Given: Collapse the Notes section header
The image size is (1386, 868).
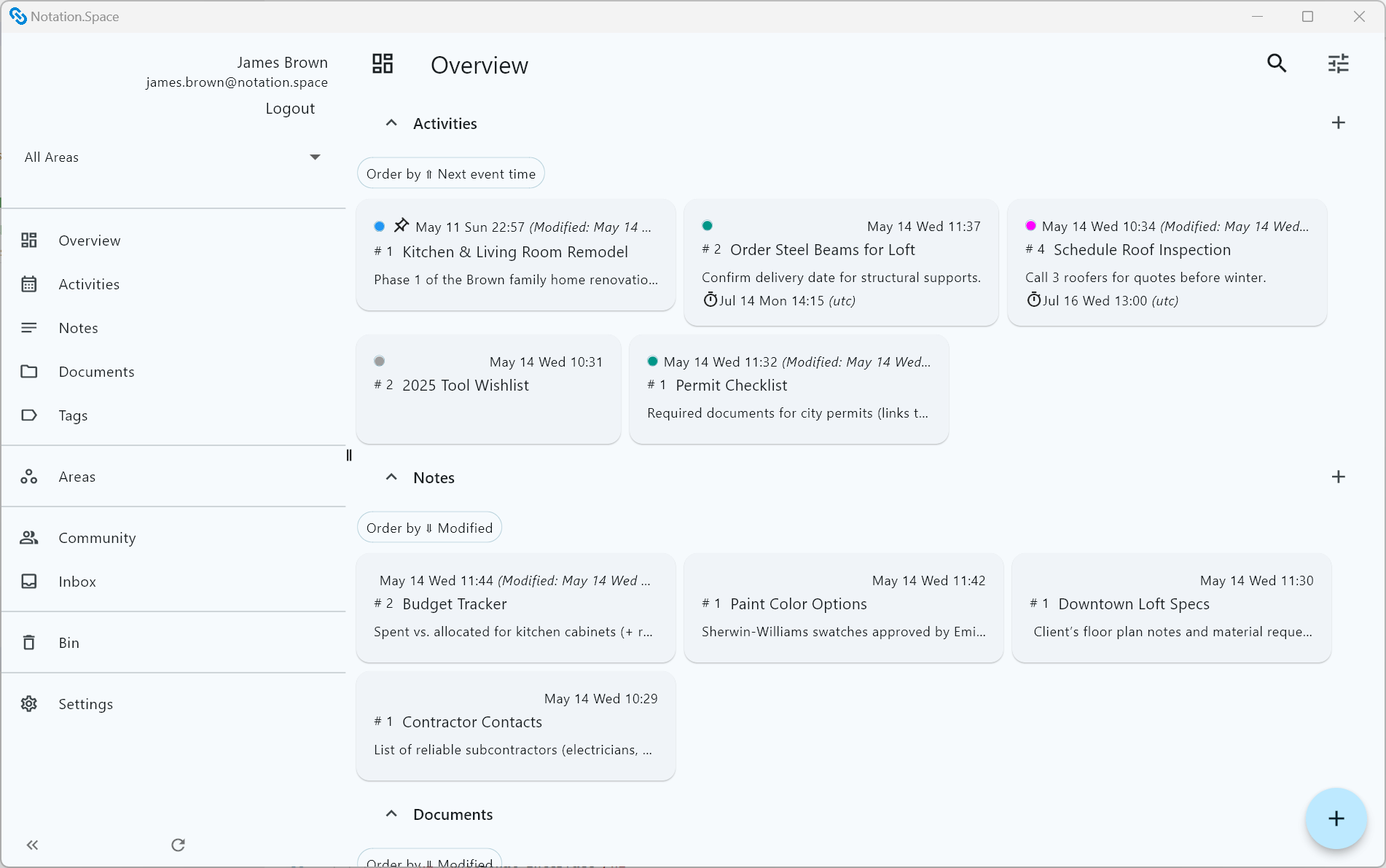Looking at the screenshot, I should [x=391, y=477].
